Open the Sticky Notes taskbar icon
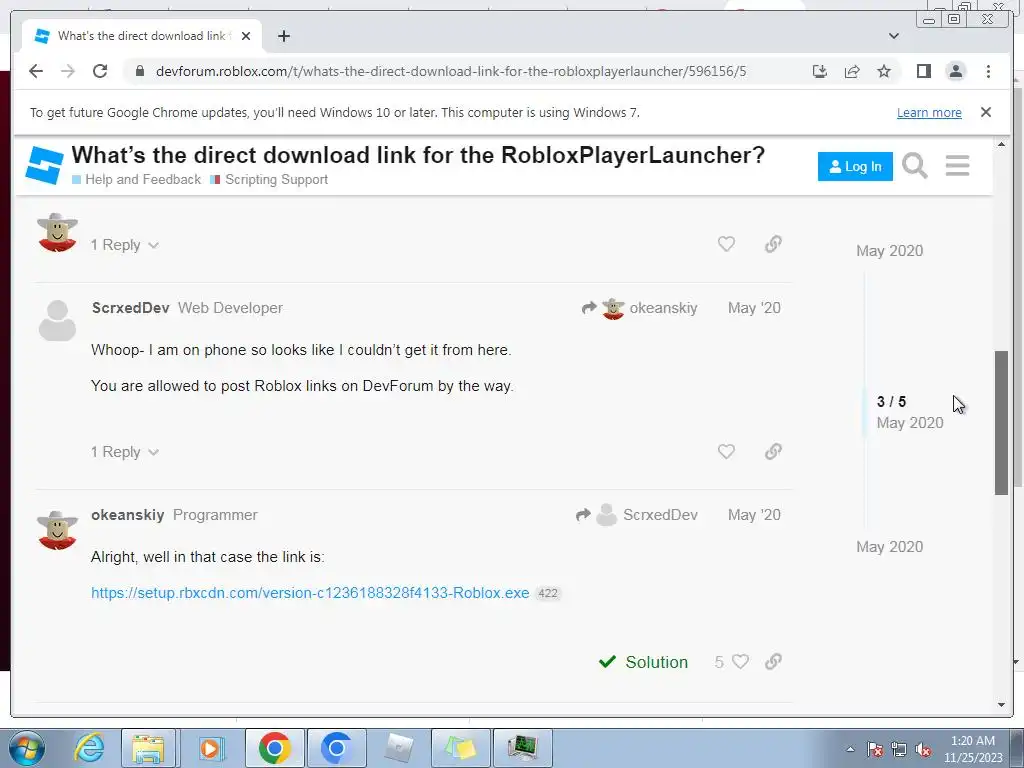This screenshot has width=1024, height=768. (x=460, y=748)
